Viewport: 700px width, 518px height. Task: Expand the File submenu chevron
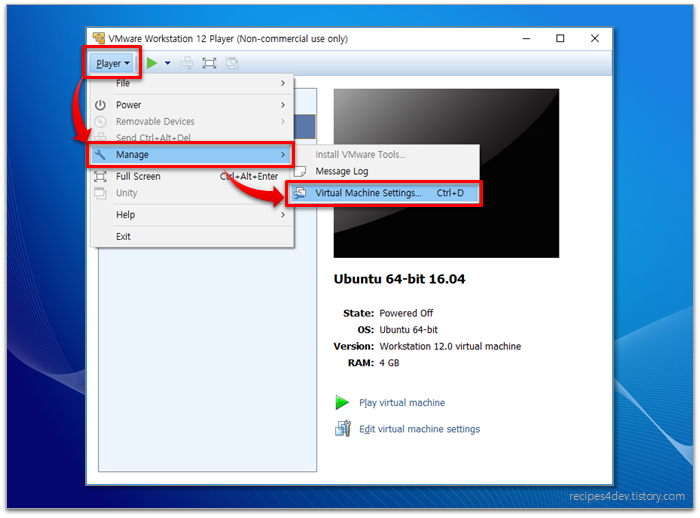tap(283, 83)
